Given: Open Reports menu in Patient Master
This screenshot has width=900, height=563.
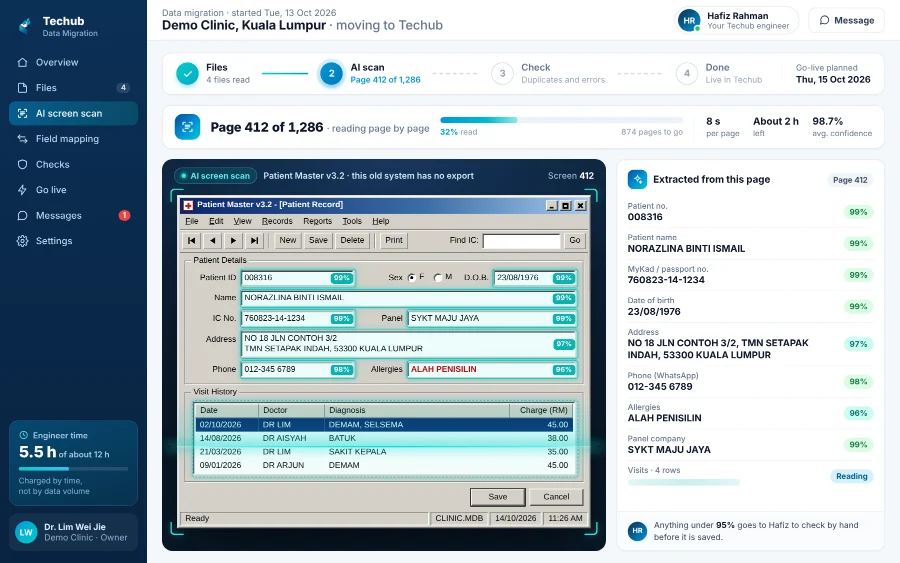Looking at the screenshot, I should click(317, 221).
